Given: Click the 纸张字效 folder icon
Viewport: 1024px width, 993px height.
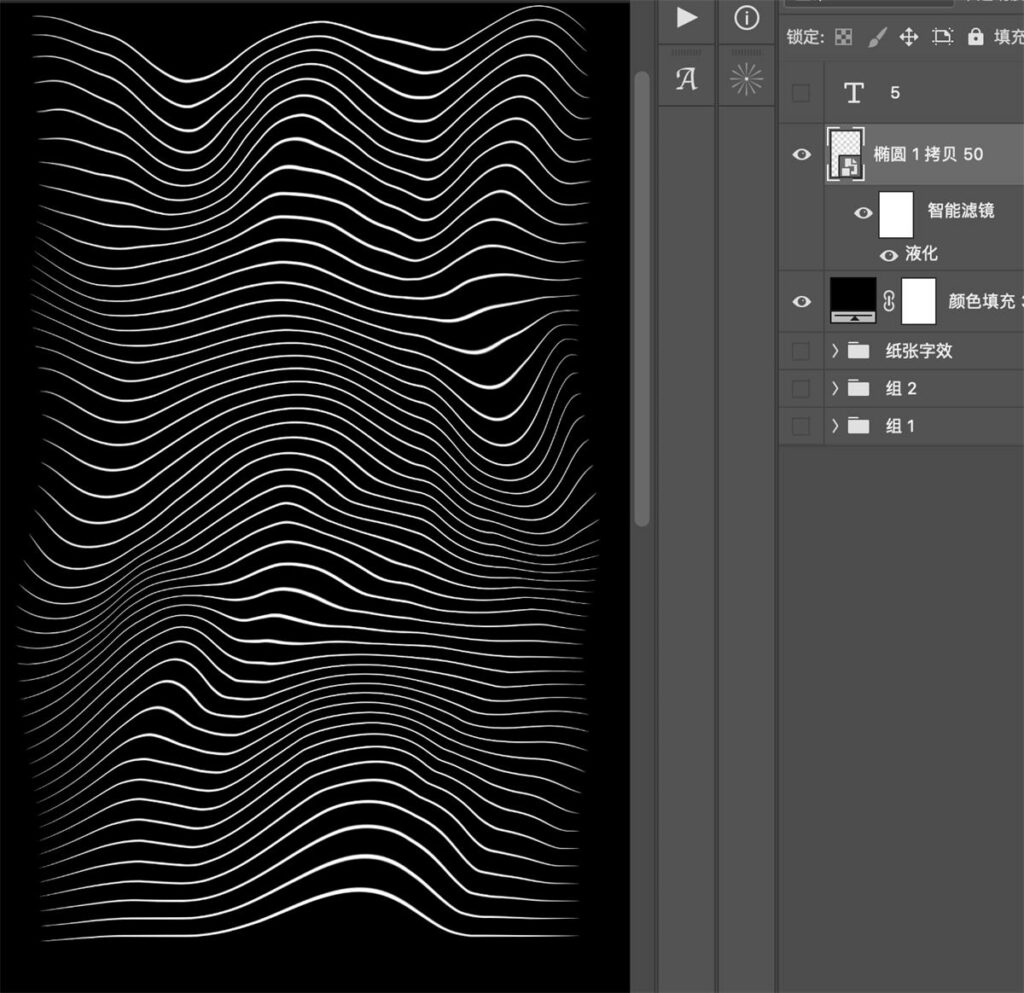Looking at the screenshot, I should [858, 351].
